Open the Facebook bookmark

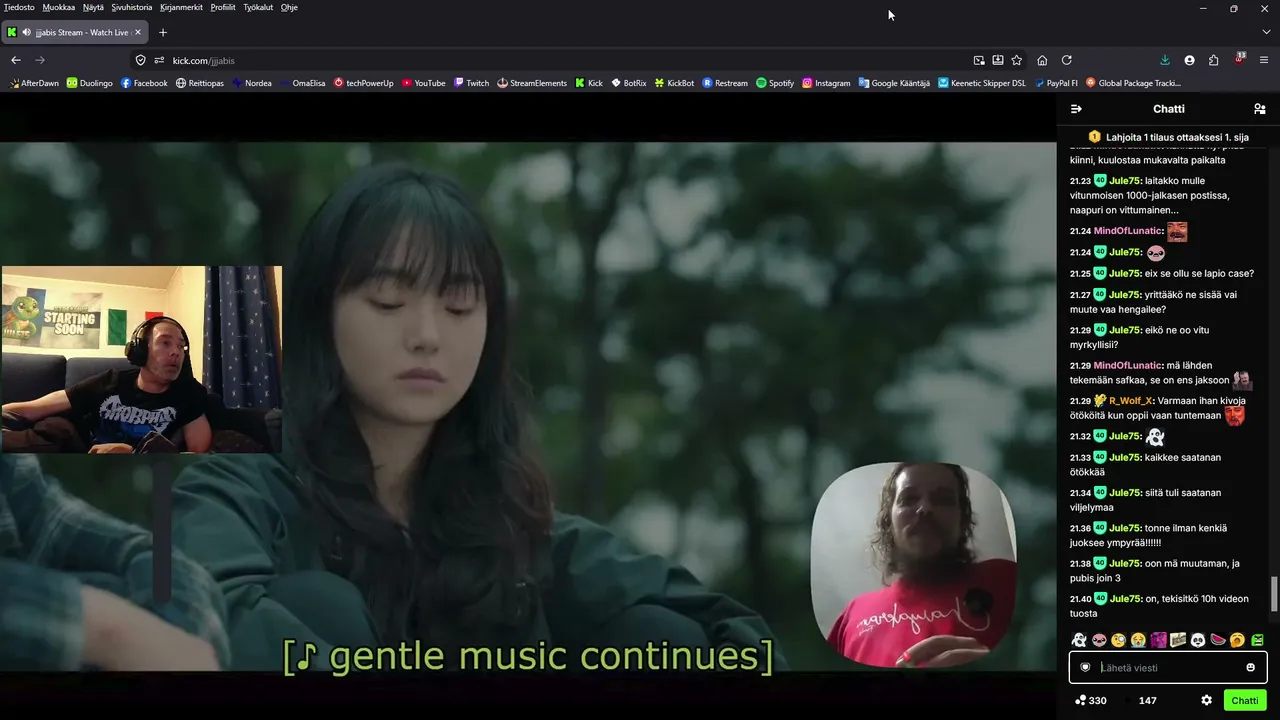144,83
